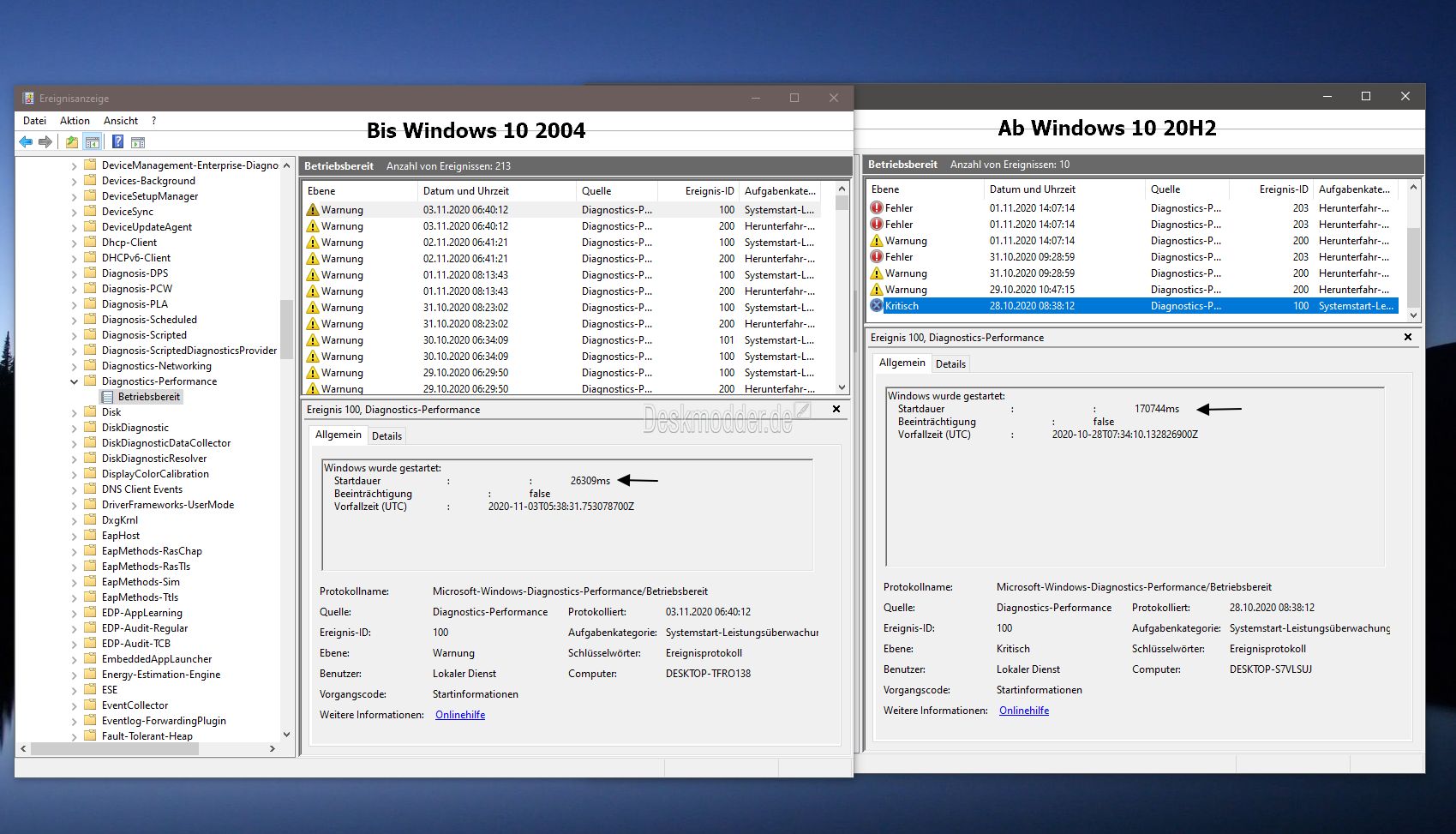The width and height of the screenshot is (1456, 834).
Task: Toggle the show/hide console tree icon
Action: coord(93,141)
